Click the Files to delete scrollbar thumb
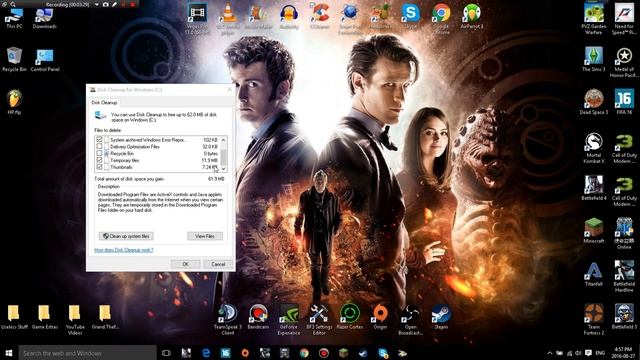640x360 pixels. tap(224, 156)
